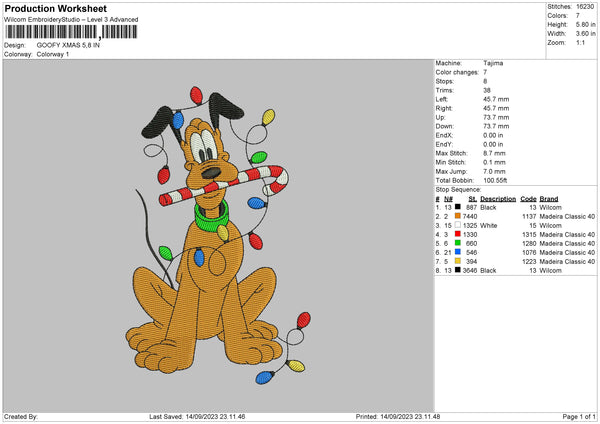
Task: Select the design name GOOFY XMAS 5,8 IN
Action: click(x=68, y=45)
